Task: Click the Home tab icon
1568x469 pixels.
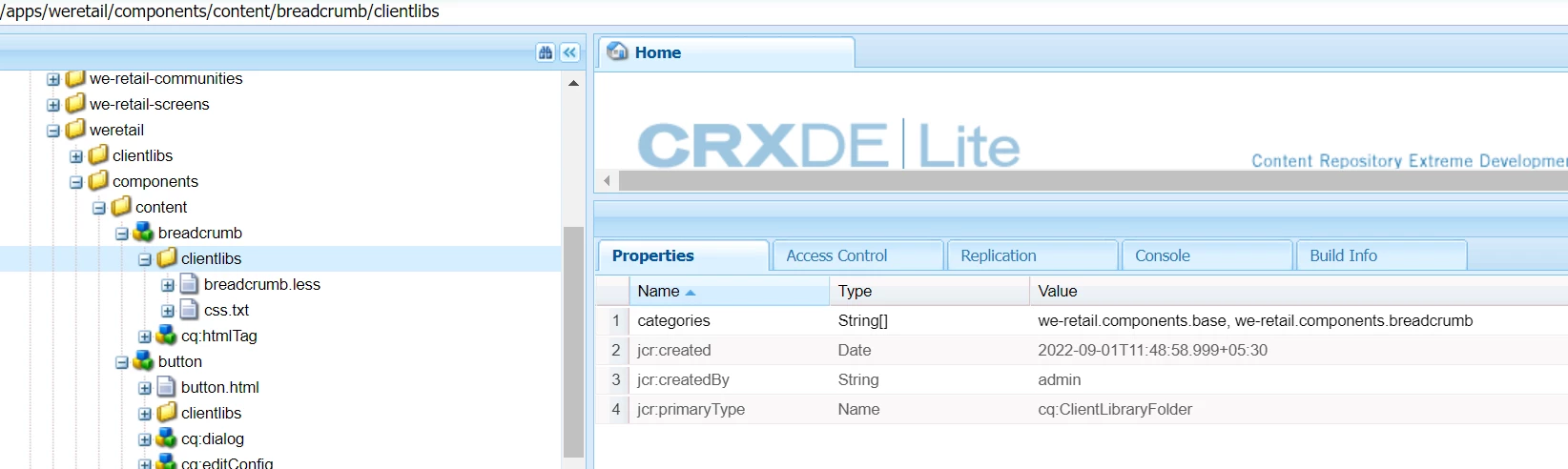Action: click(x=618, y=51)
